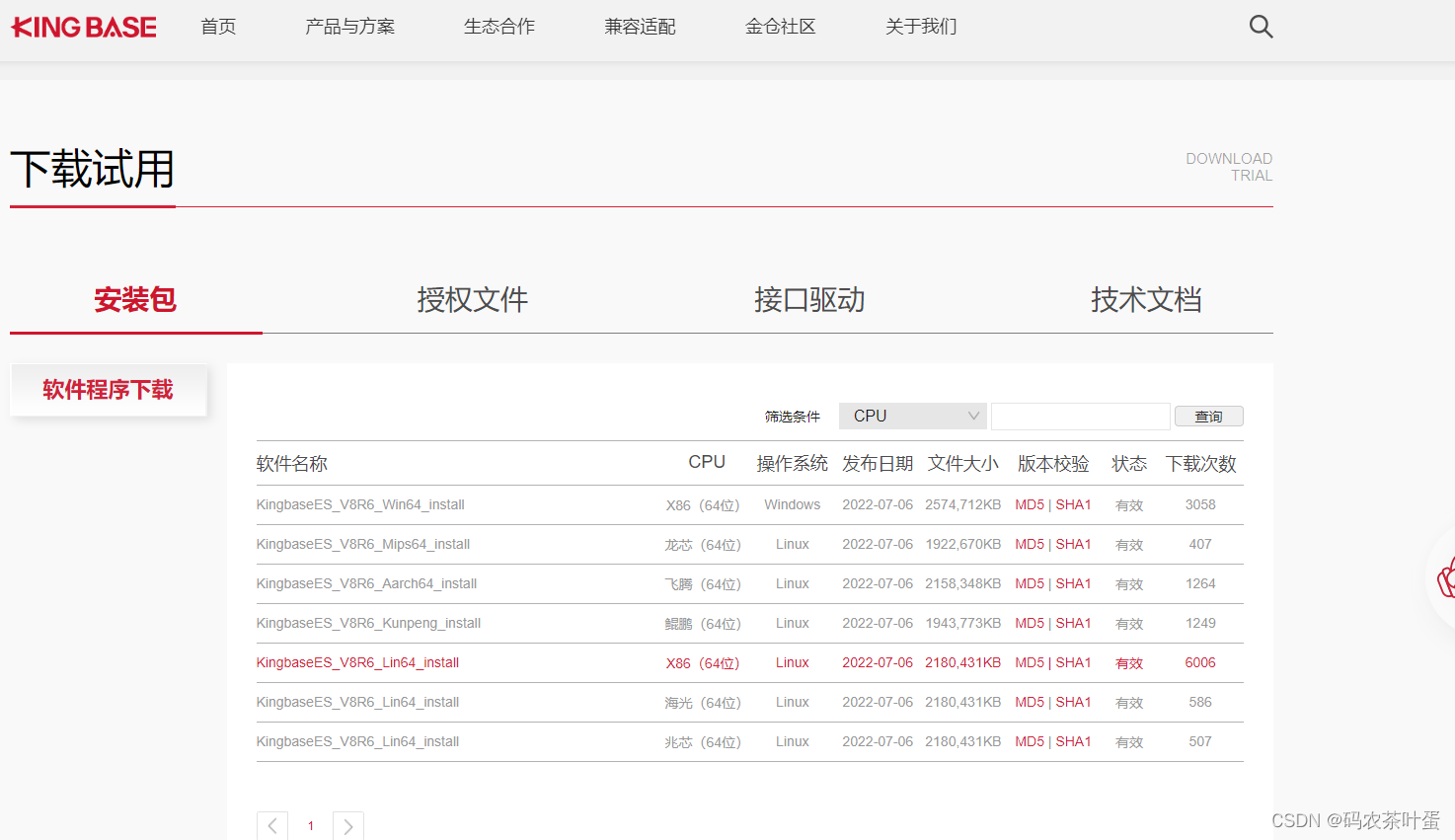Viewport: 1455px width, 840px height.
Task: Click SHA1 for Kunpeng install row
Action: [1074, 623]
